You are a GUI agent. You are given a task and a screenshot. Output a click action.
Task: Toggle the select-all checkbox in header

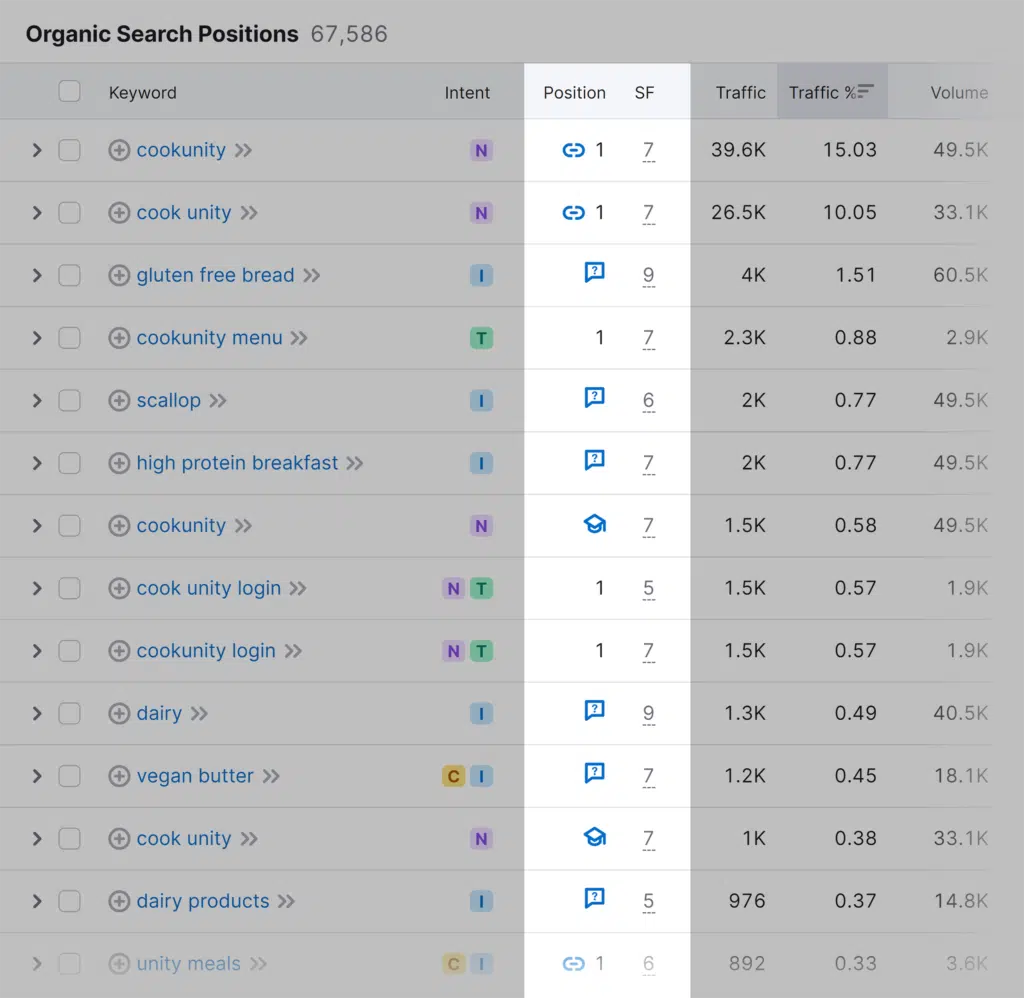(69, 92)
